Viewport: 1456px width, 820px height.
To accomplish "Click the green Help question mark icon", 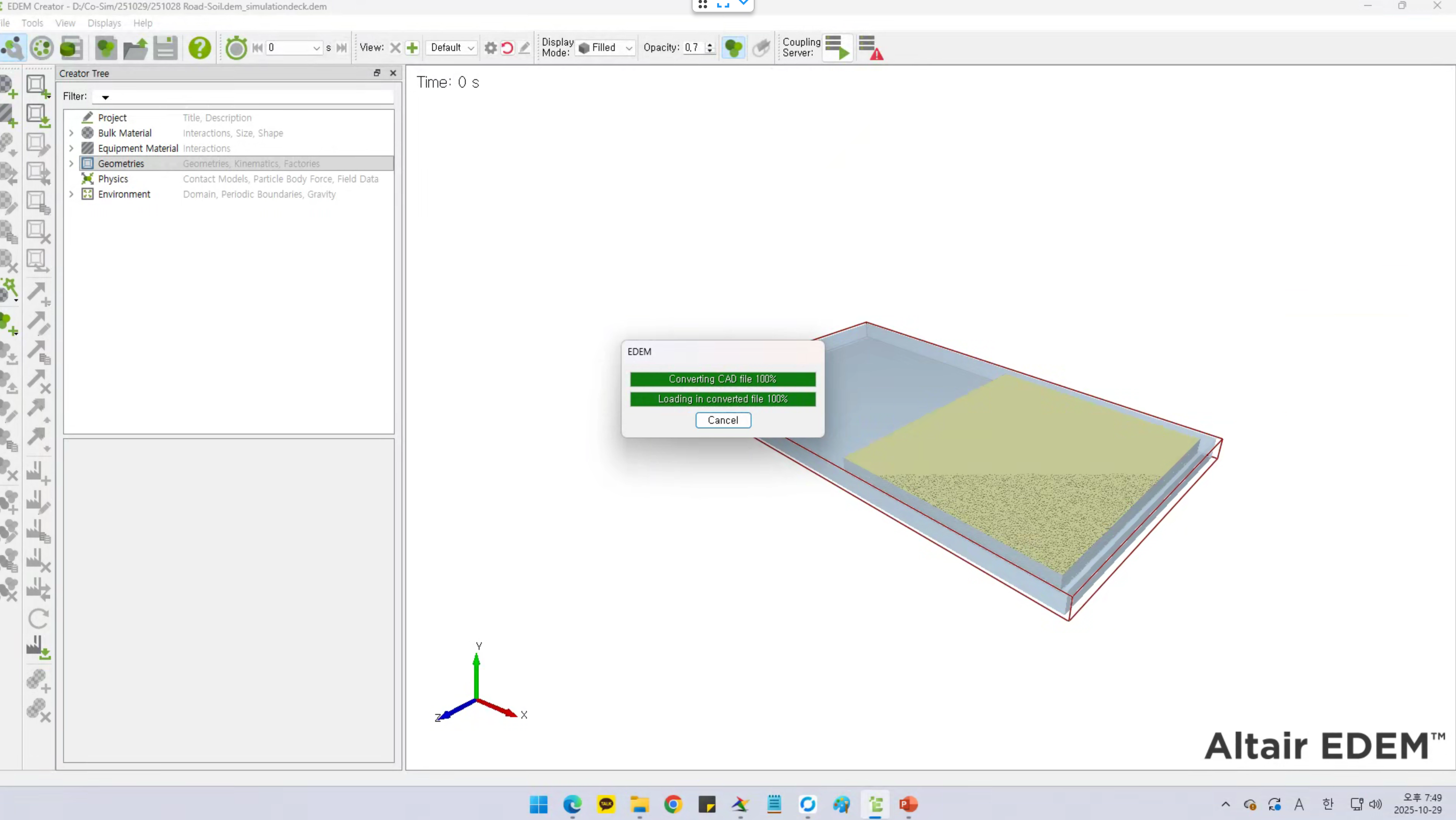I will (200, 48).
